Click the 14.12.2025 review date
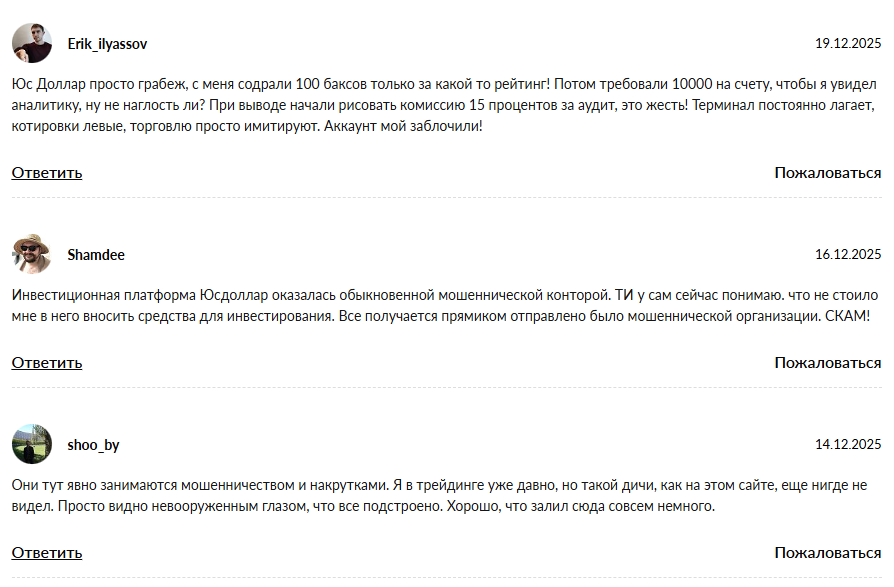894x587 pixels. (848, 444)
